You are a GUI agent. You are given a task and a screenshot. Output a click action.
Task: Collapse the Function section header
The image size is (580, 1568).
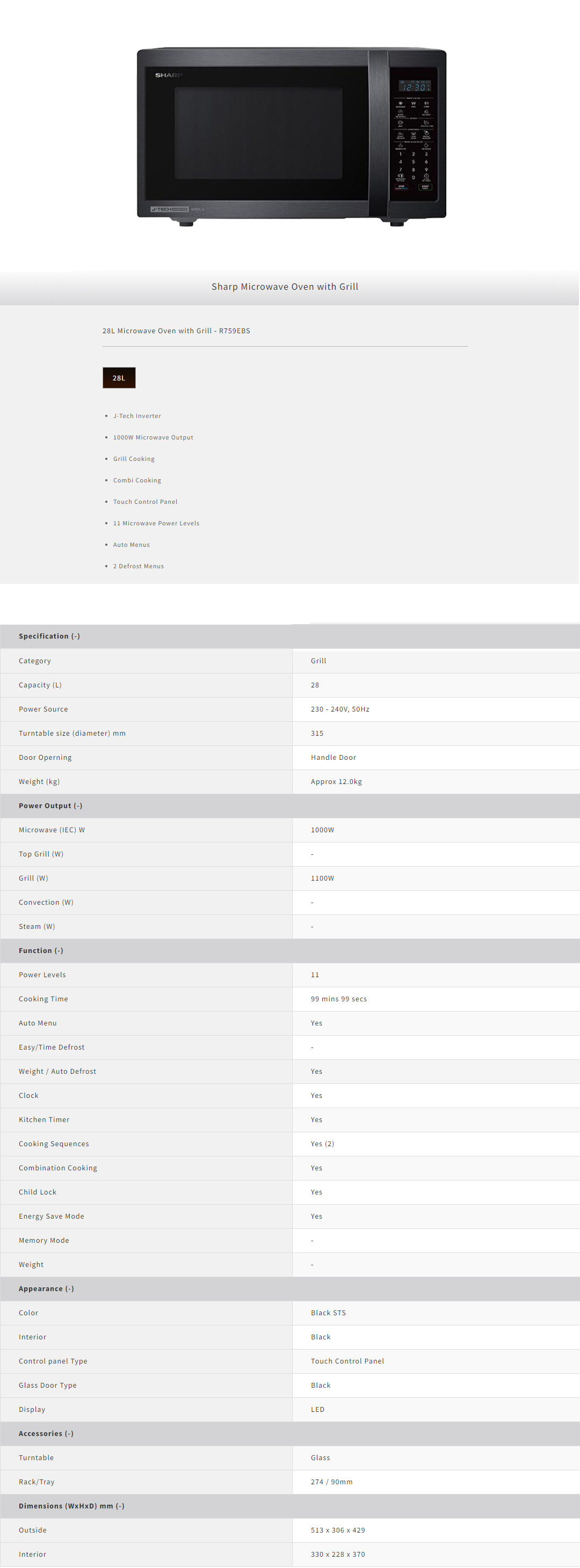pyautogui.click(x=41, y=950)
